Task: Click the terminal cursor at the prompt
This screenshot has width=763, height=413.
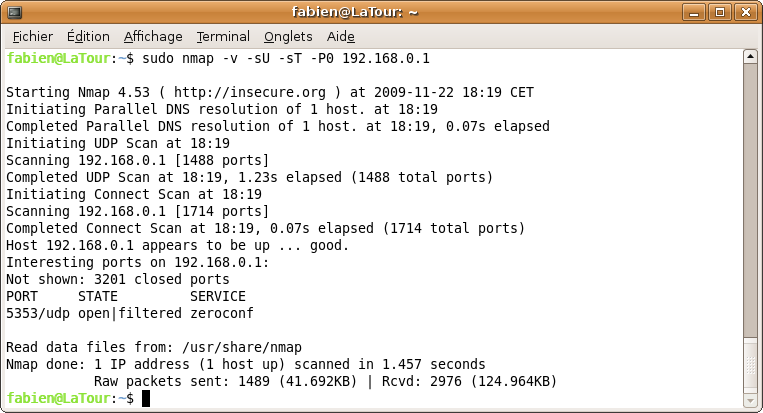Action: [x=146, y=398]
